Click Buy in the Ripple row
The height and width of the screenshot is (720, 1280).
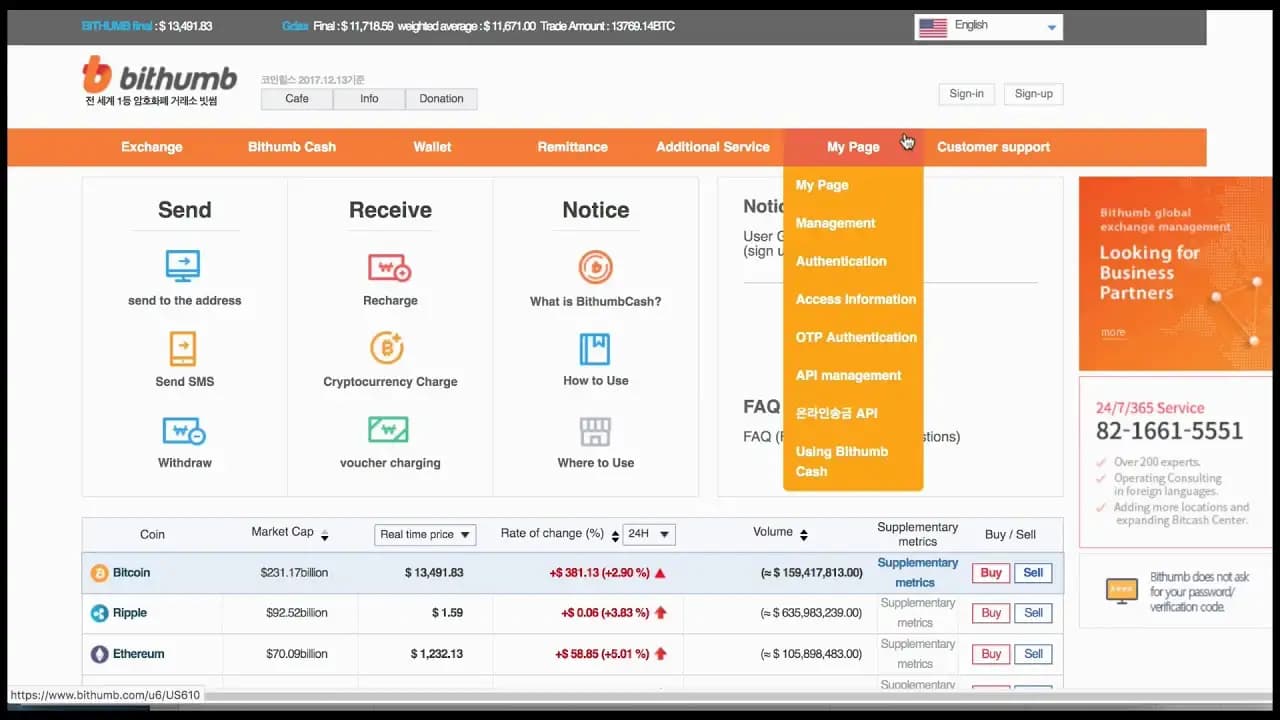pos(991,613)
